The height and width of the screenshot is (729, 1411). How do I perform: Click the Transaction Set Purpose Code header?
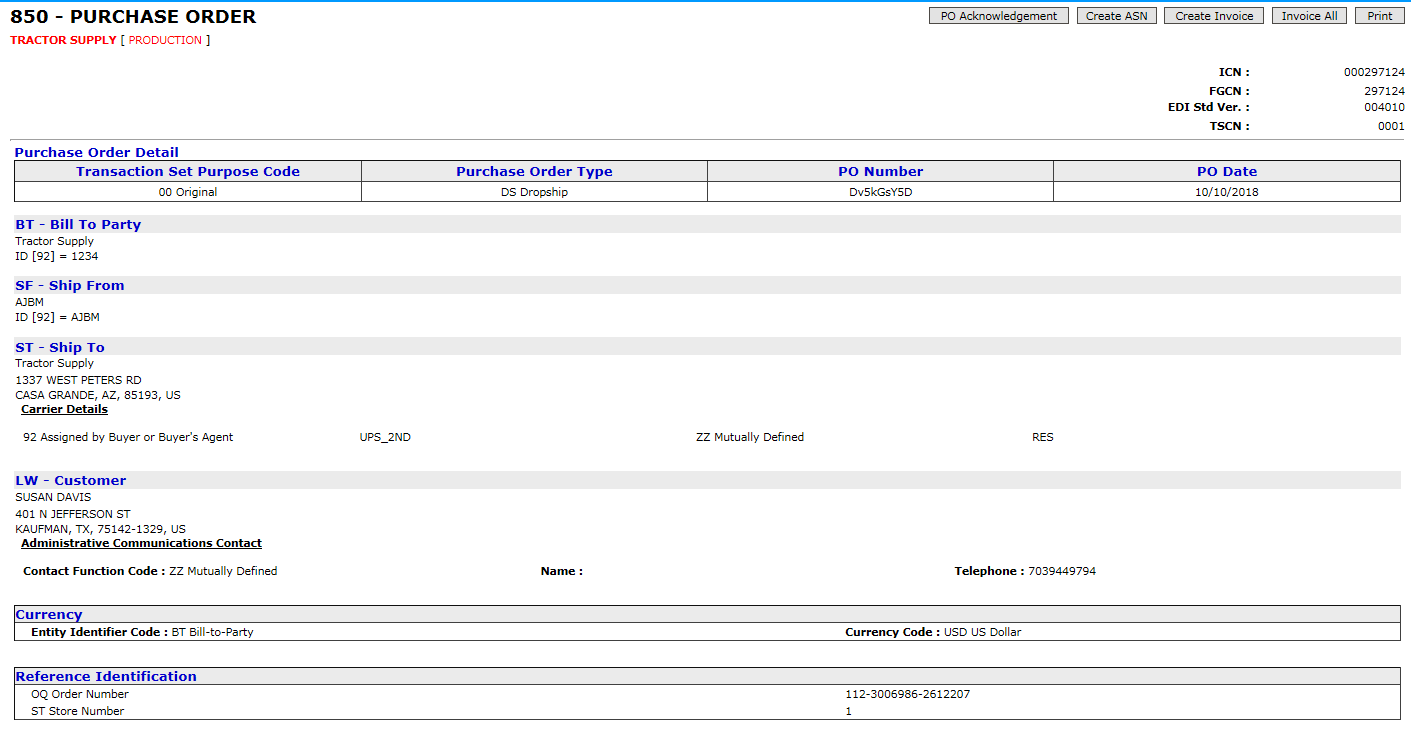tap(186, 171)
